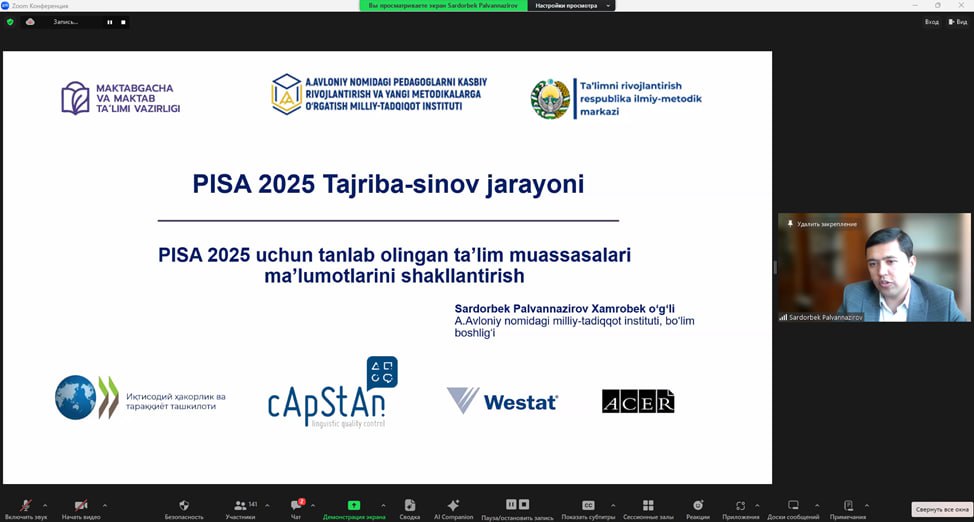Expand video options arrow beside Начать видео
The height and width of the screenshot is (522, 974).
105,505
